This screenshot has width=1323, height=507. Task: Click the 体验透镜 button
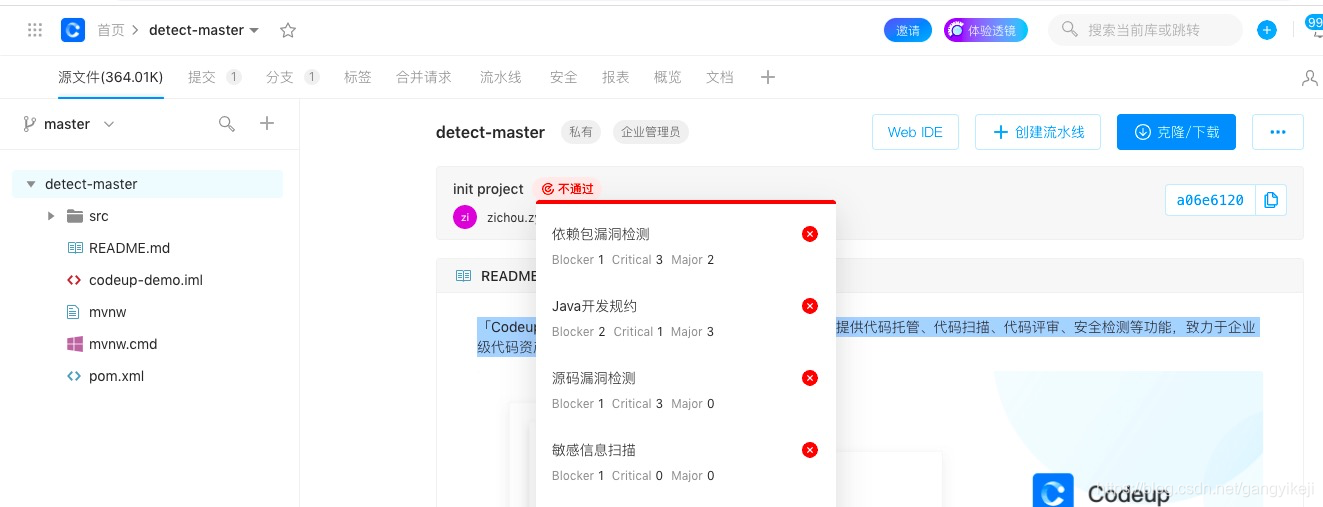[x=986, y=31]
